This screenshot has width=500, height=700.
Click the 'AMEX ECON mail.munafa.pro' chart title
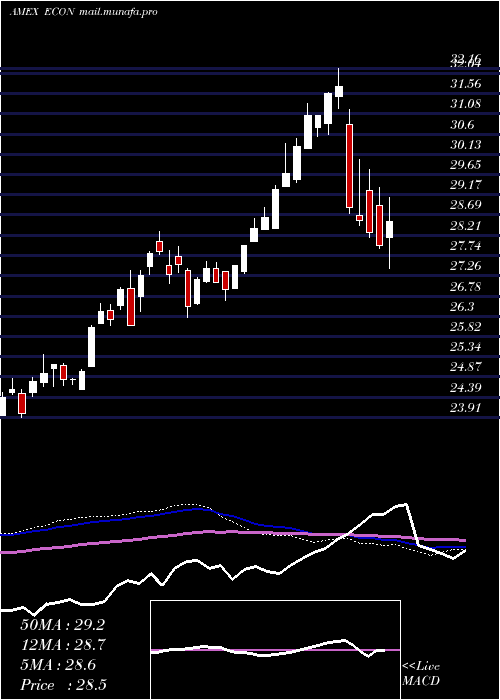point(83,12)
